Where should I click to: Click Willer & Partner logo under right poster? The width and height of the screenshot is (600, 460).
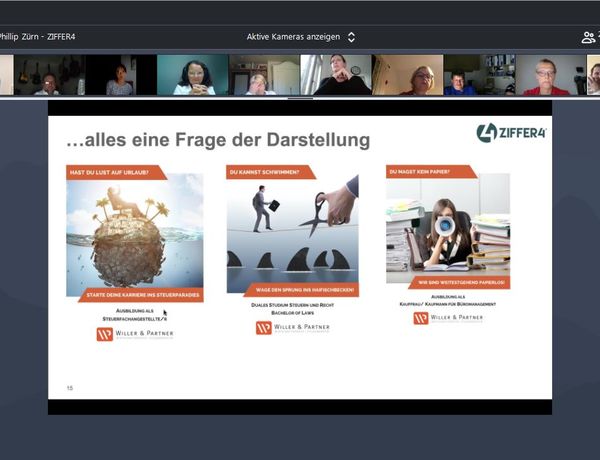[449, 318]
